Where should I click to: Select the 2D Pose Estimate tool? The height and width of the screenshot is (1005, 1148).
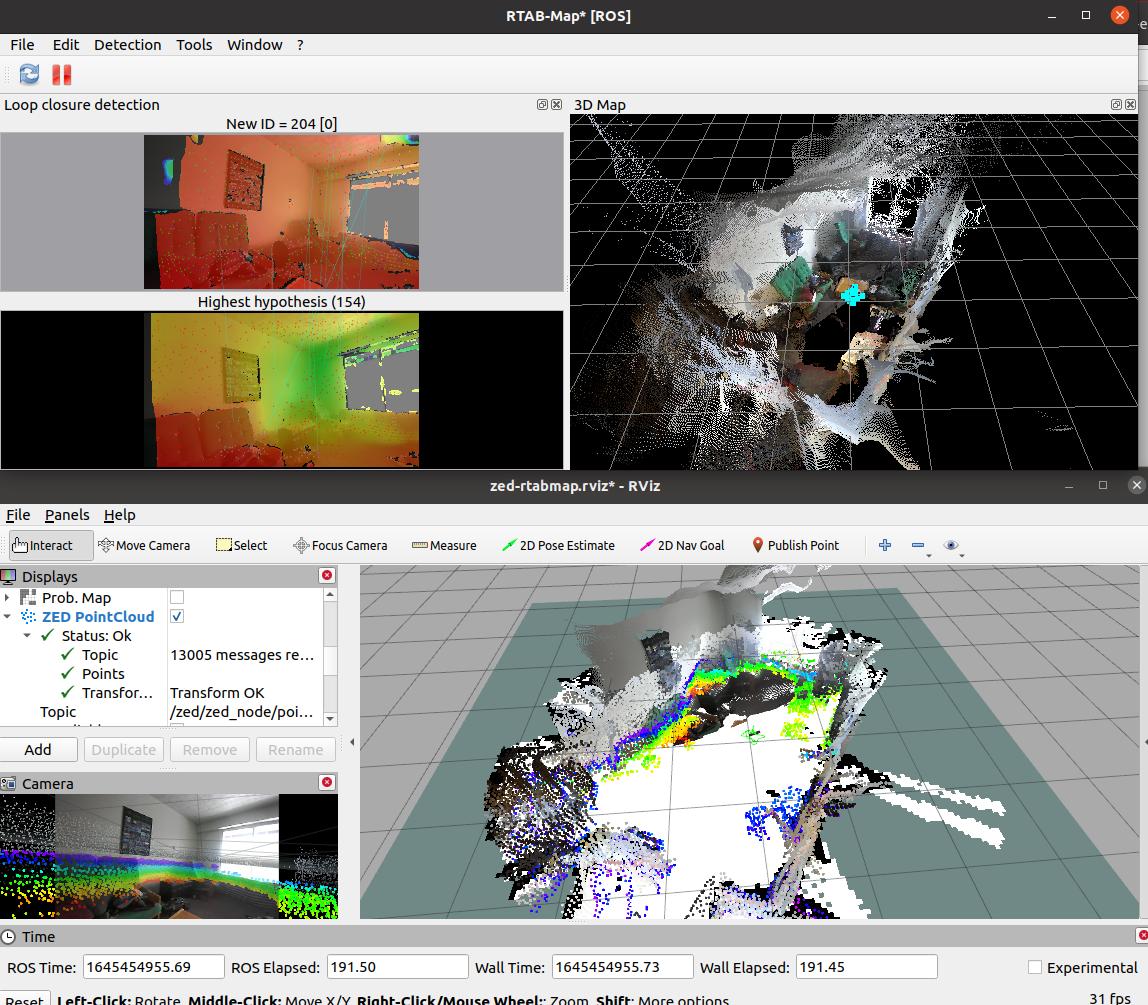(x=558, y=545)
